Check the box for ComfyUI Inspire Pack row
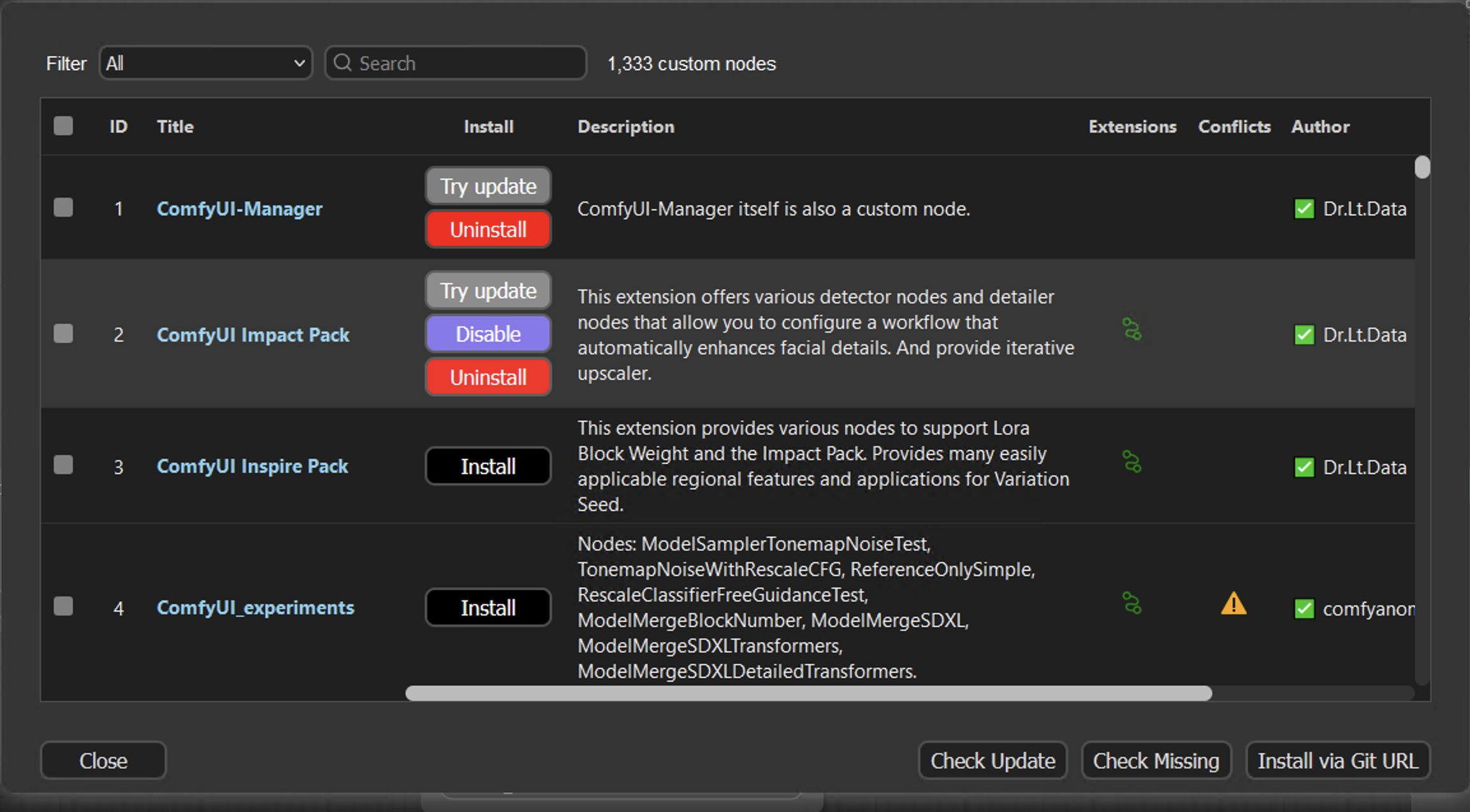1470x812 pixels. (63, 465)
